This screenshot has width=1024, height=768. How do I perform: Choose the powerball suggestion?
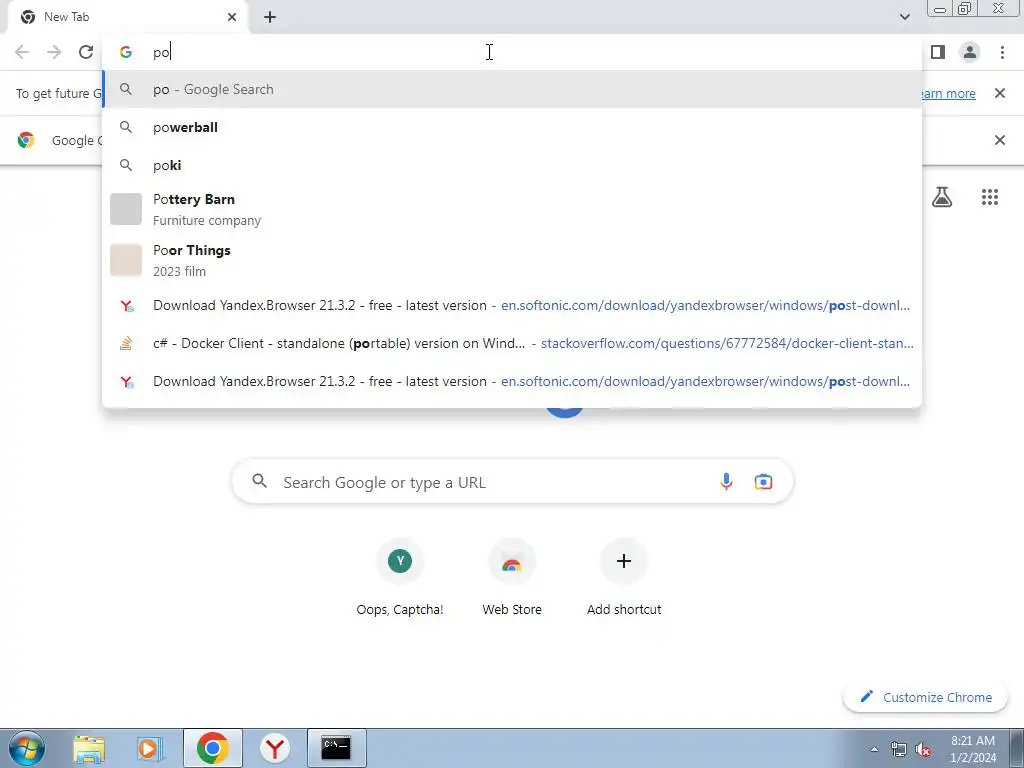pyautogui.click(x=512, y=127)
